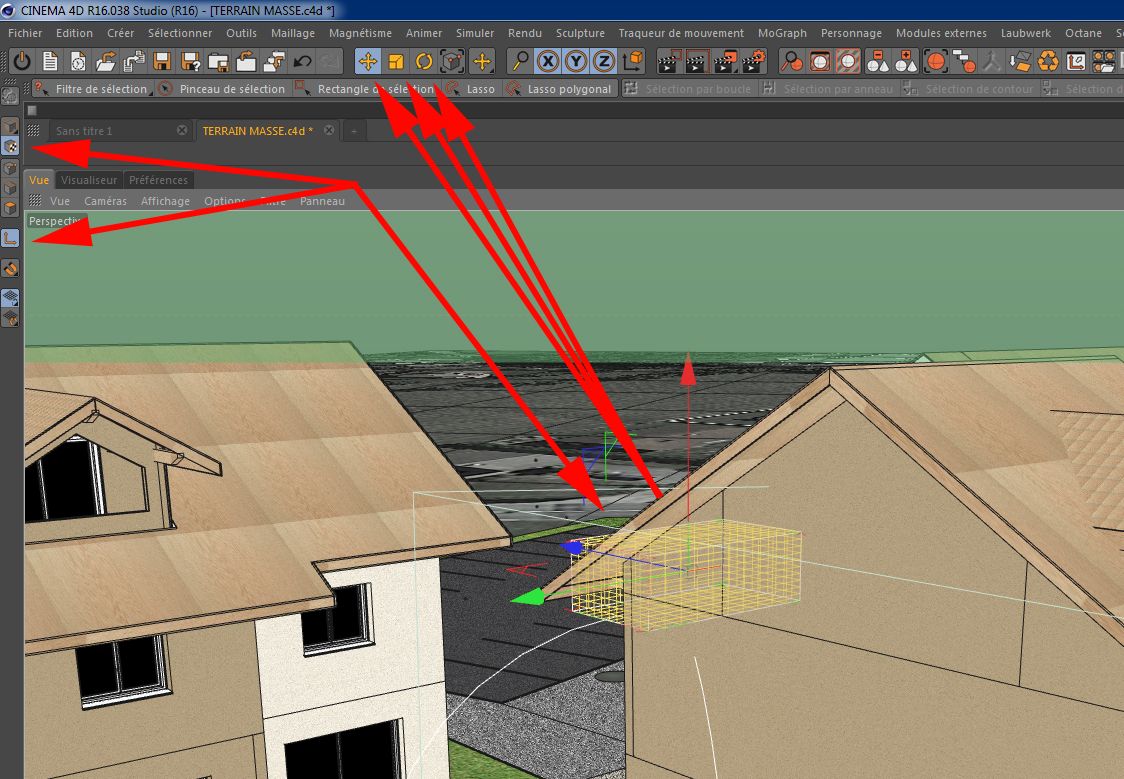The width and height of the screenshot is (1124, 779).
Task: Toggle locked workplane grid icon
Action: 10,297
